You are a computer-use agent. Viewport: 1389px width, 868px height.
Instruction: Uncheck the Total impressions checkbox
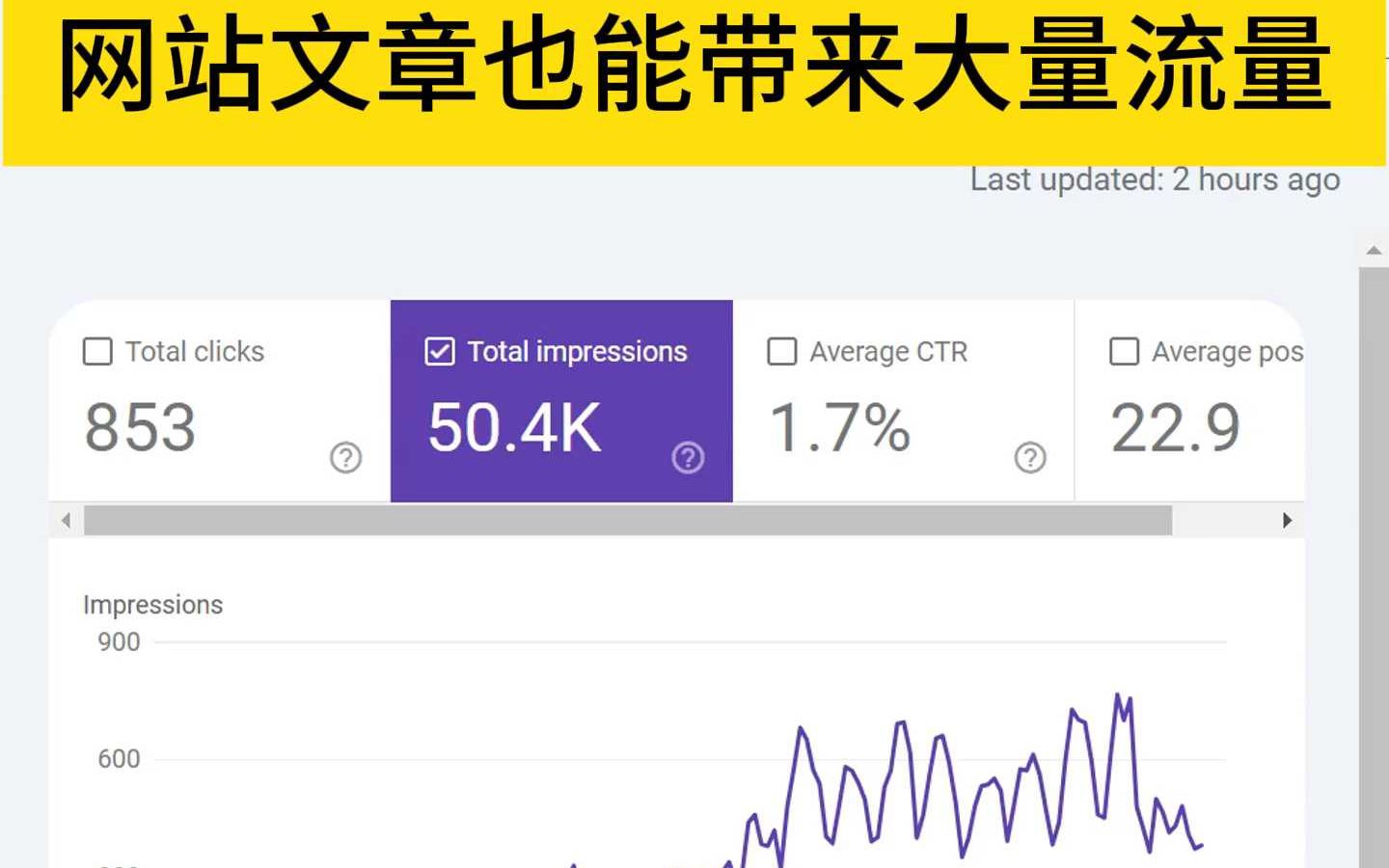click(440, 351)
